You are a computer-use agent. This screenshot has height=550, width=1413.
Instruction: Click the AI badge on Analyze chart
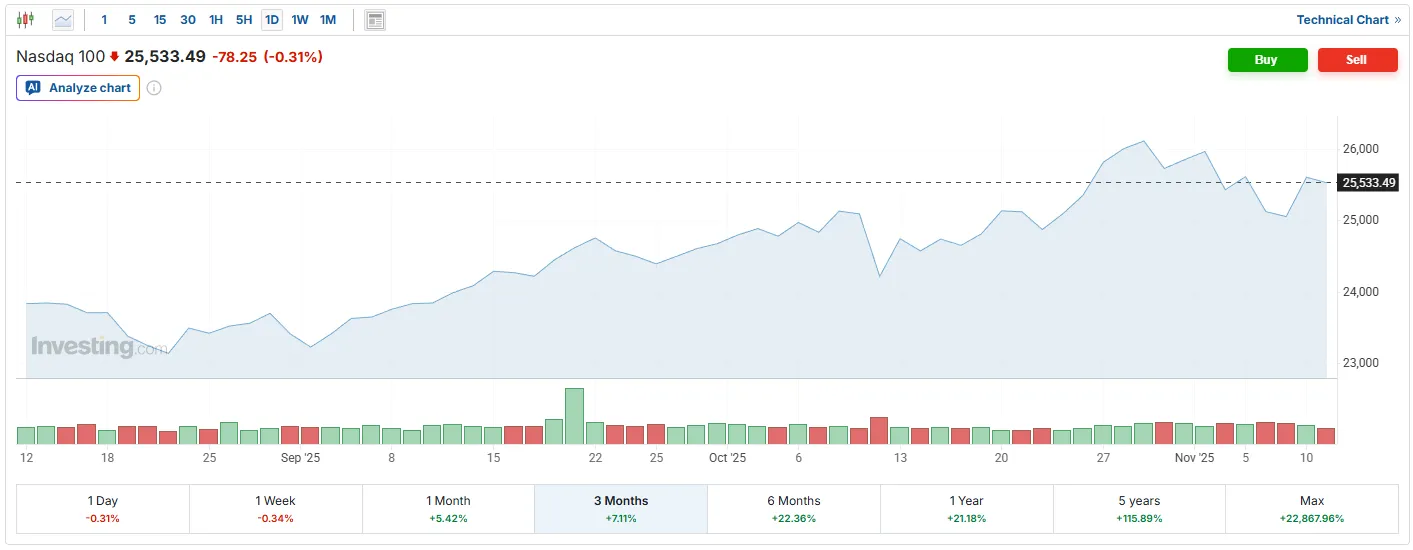coord(33,88)
